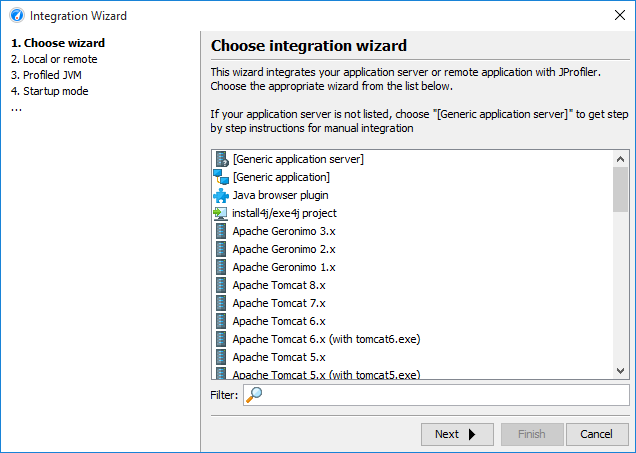Click the Apache Geronimo 3.x server icon
The height and width of the screenshot is (453, 636).
(221, 231)
